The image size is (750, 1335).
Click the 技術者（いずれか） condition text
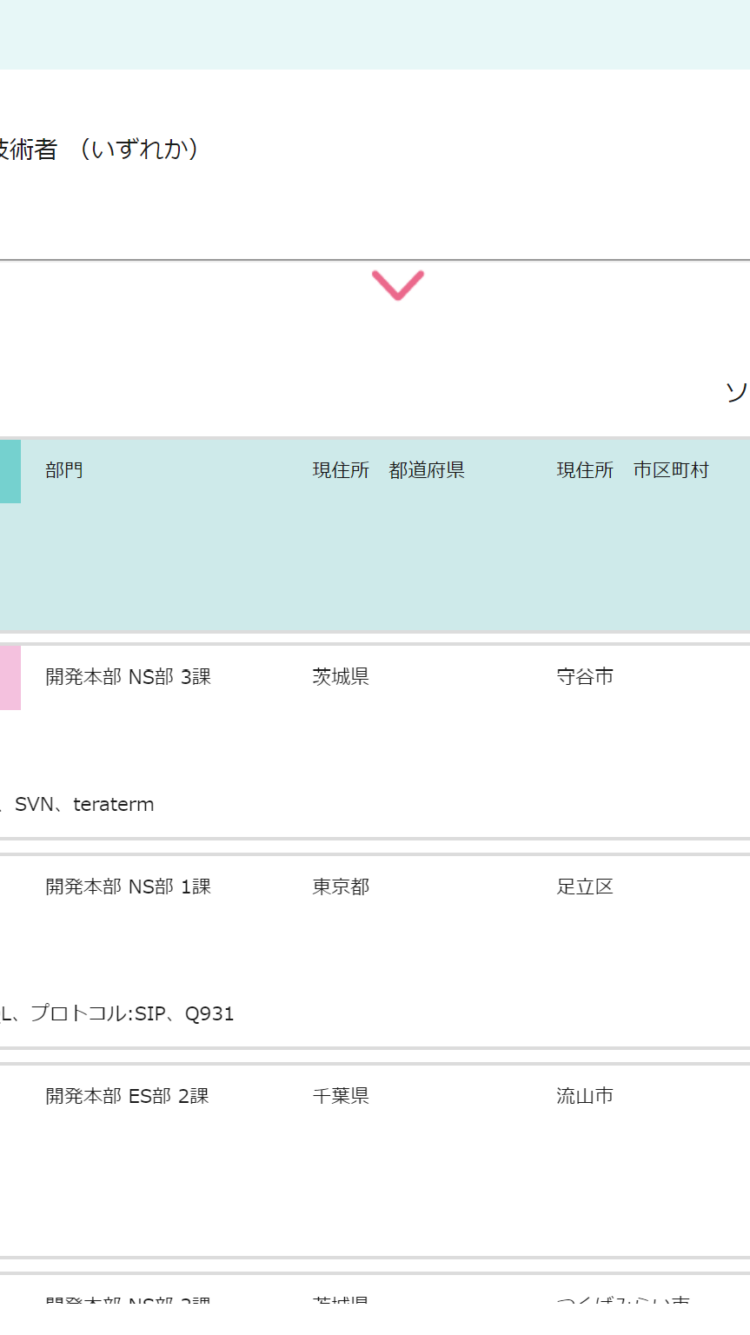pyautogui.click(x=100, y=150)
